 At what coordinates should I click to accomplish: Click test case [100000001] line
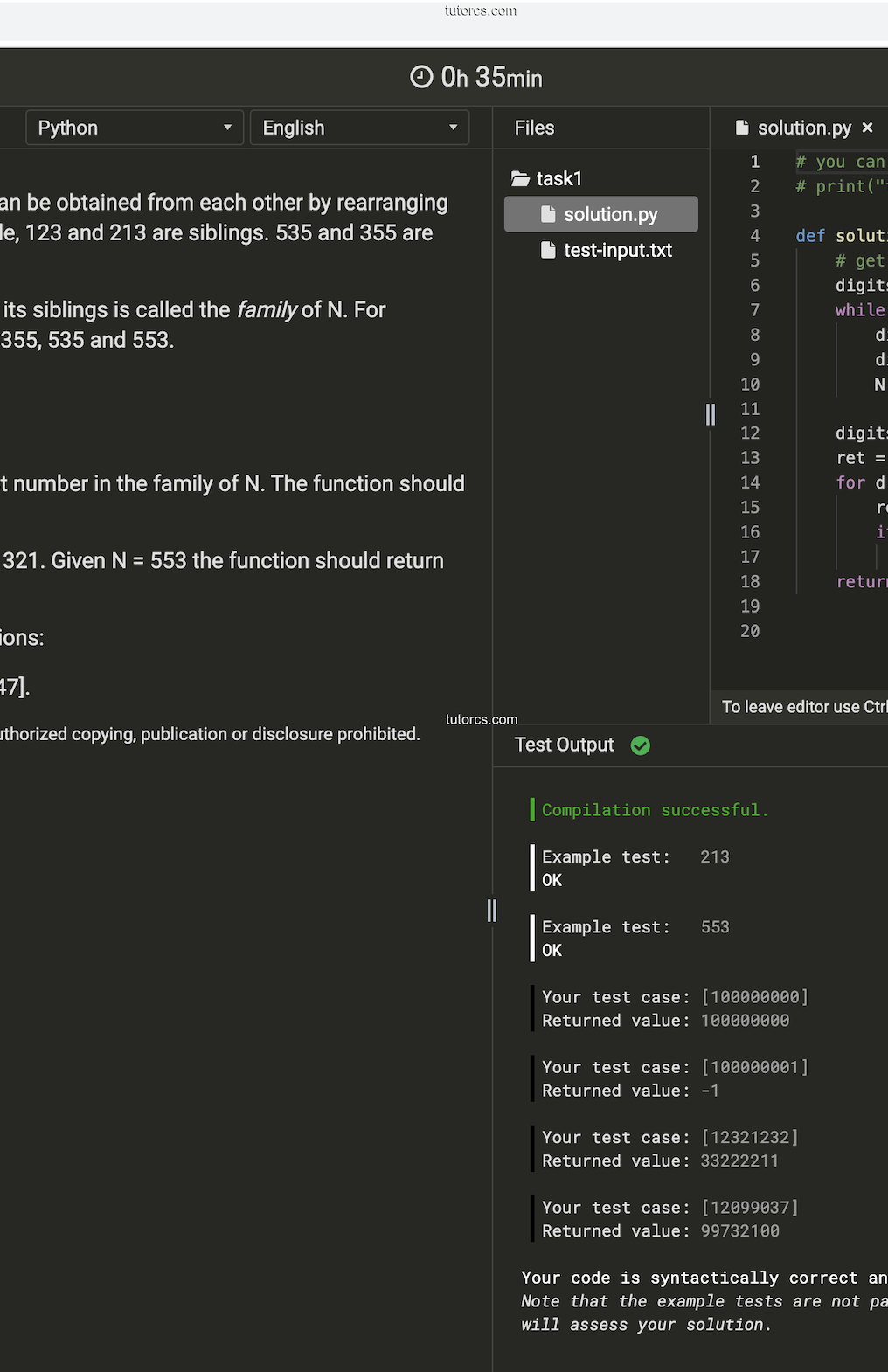[675, 1067]
